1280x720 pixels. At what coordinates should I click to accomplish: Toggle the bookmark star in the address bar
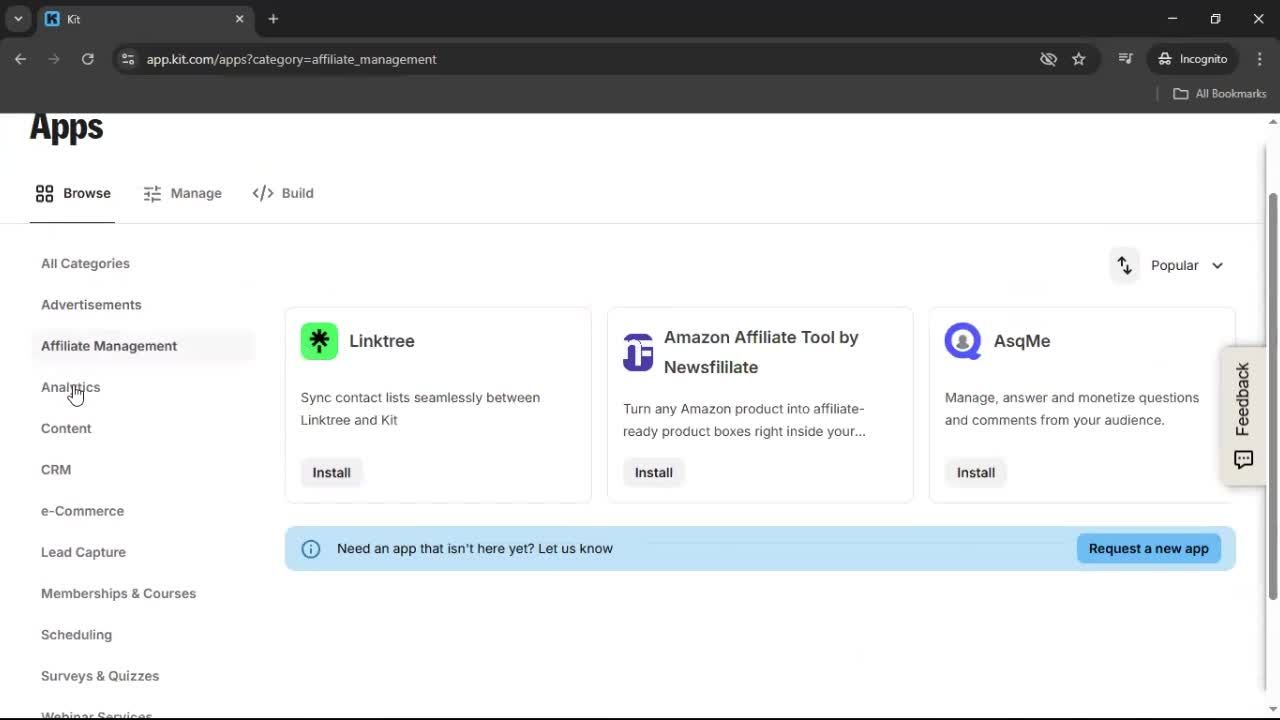click(1079, 59)
